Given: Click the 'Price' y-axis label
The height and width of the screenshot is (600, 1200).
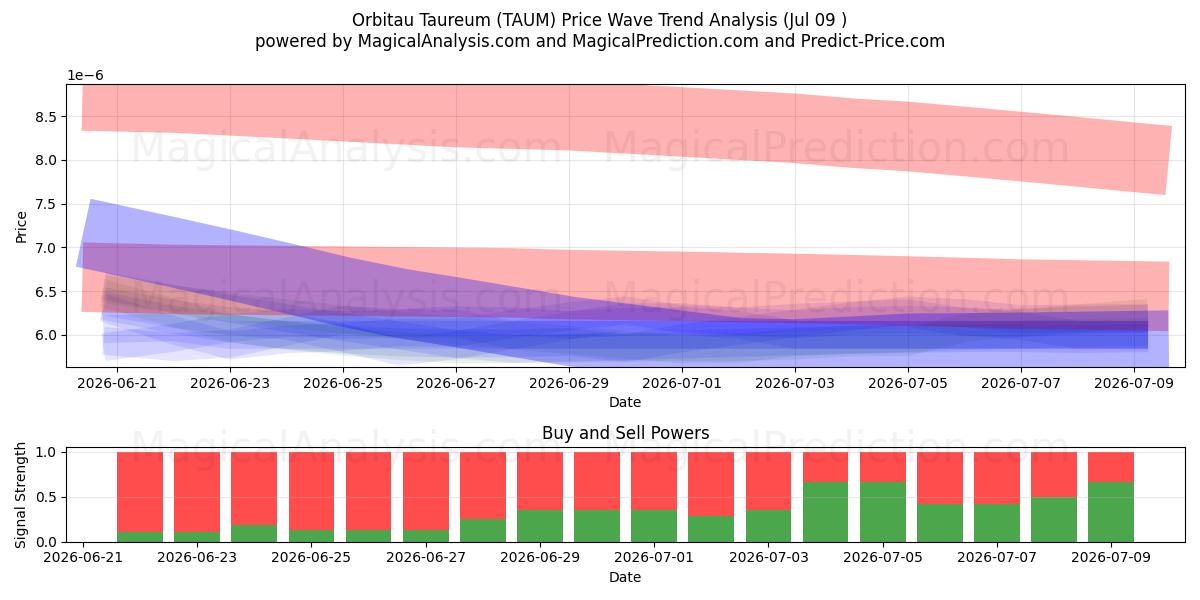Looking at the screenshot, I should pos(22,226).
